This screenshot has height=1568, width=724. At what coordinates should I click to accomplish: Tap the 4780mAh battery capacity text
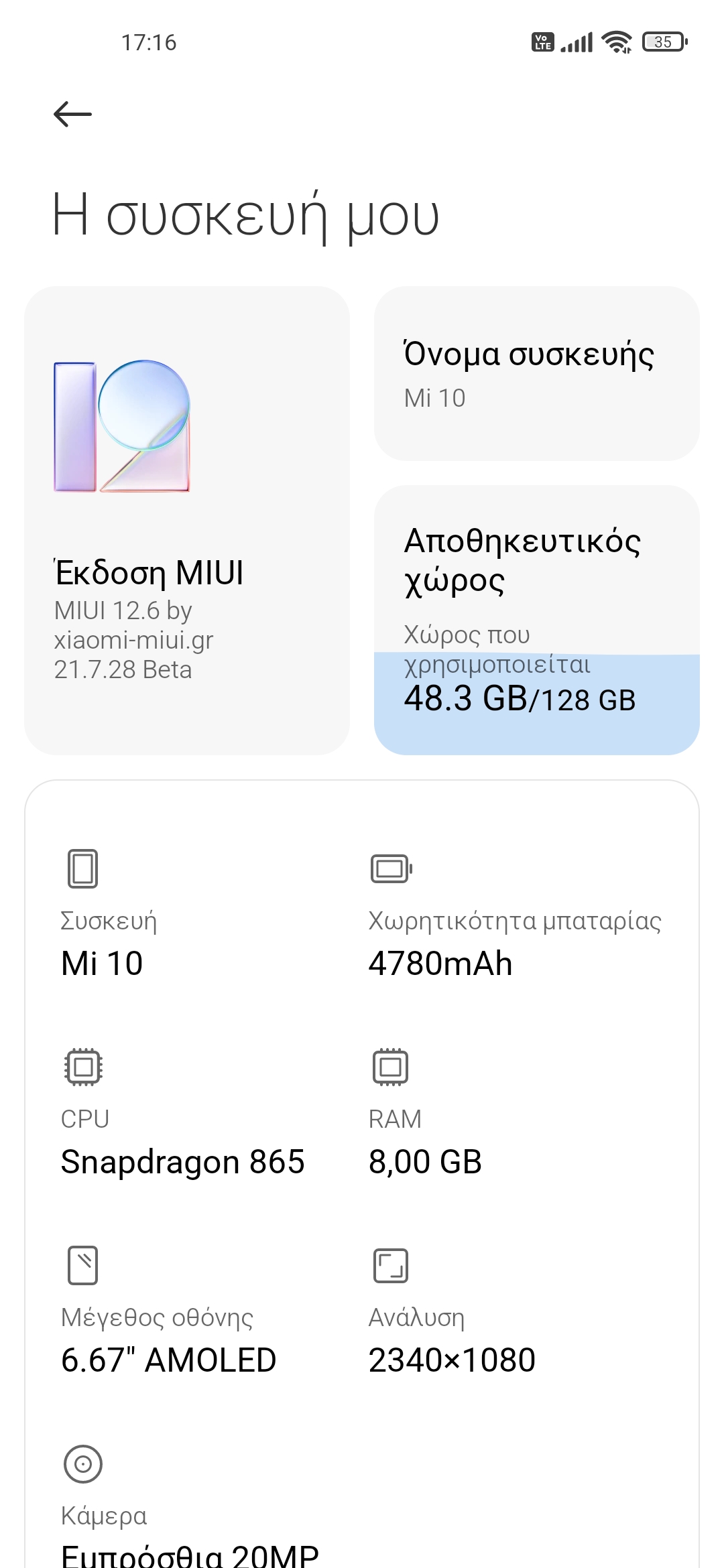coord(440,964)
